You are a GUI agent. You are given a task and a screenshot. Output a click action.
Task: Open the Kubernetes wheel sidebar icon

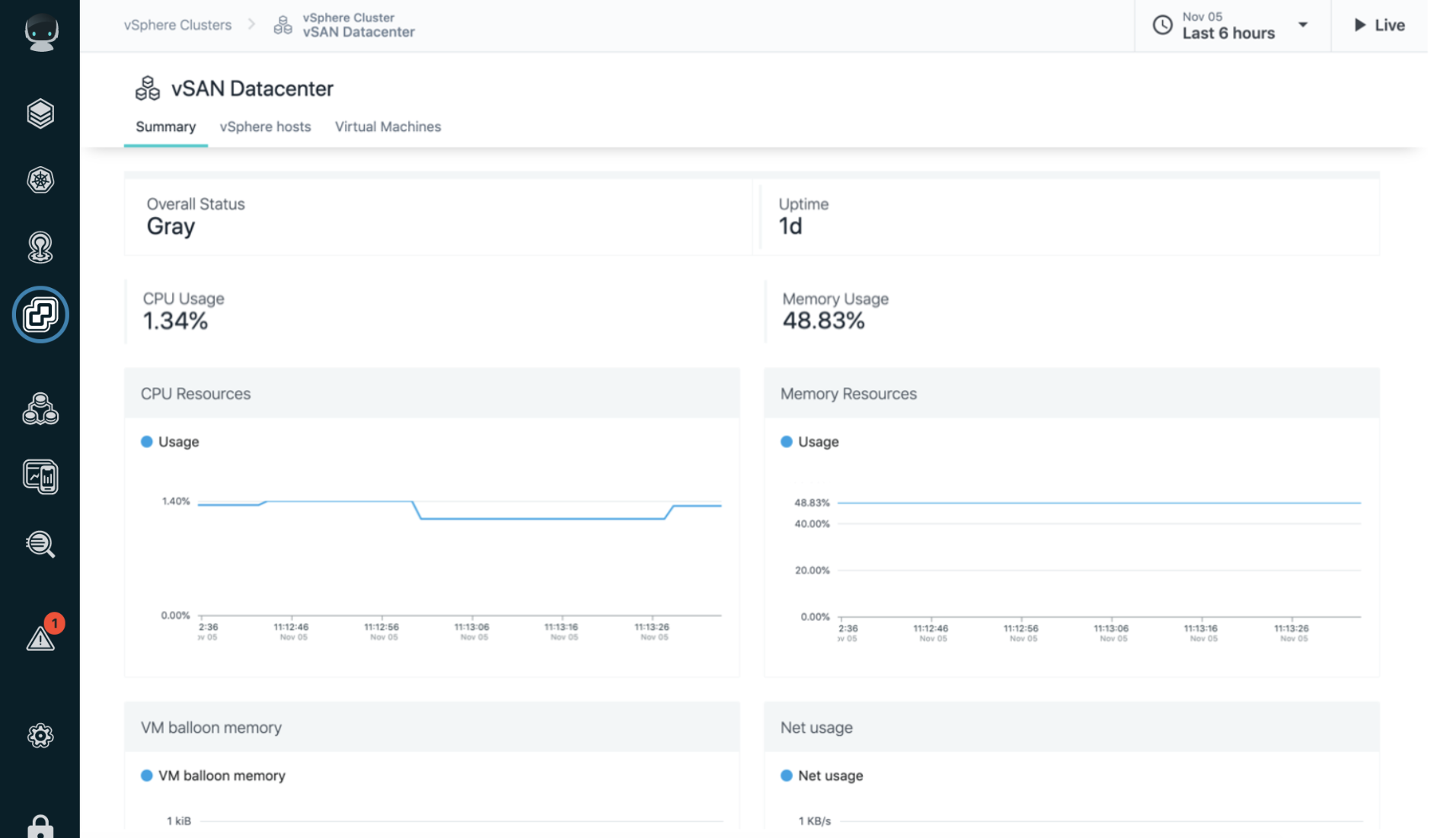click(40, 181)
